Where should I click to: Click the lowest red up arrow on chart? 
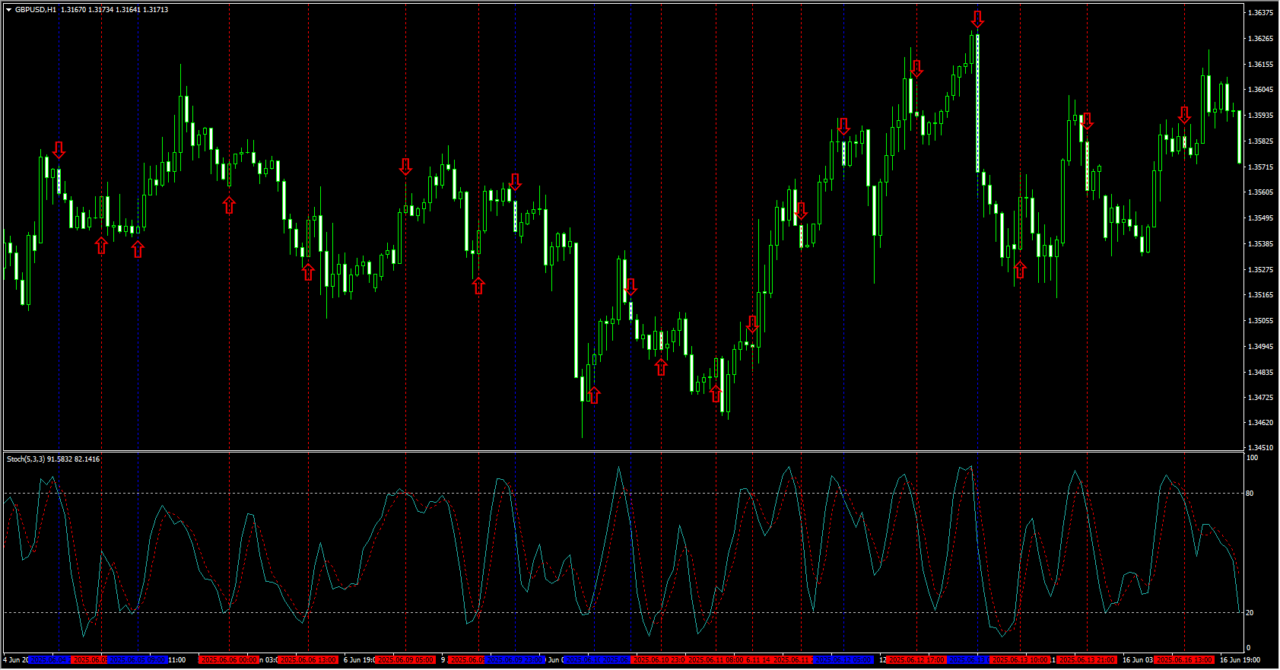[593, 395]
